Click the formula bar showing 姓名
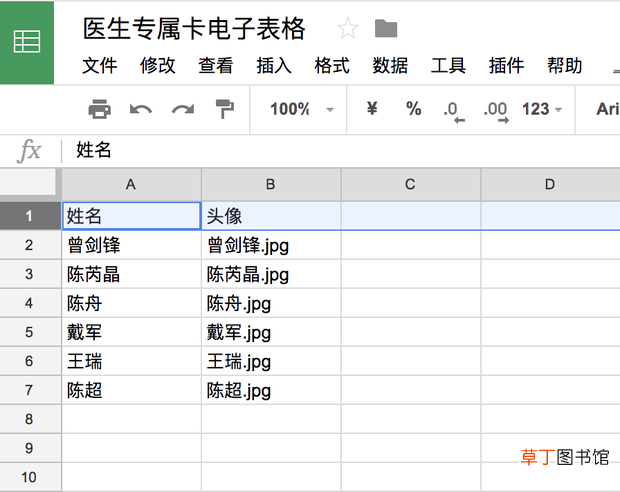This screenshot has width=620, height=492. pos(340,150)
